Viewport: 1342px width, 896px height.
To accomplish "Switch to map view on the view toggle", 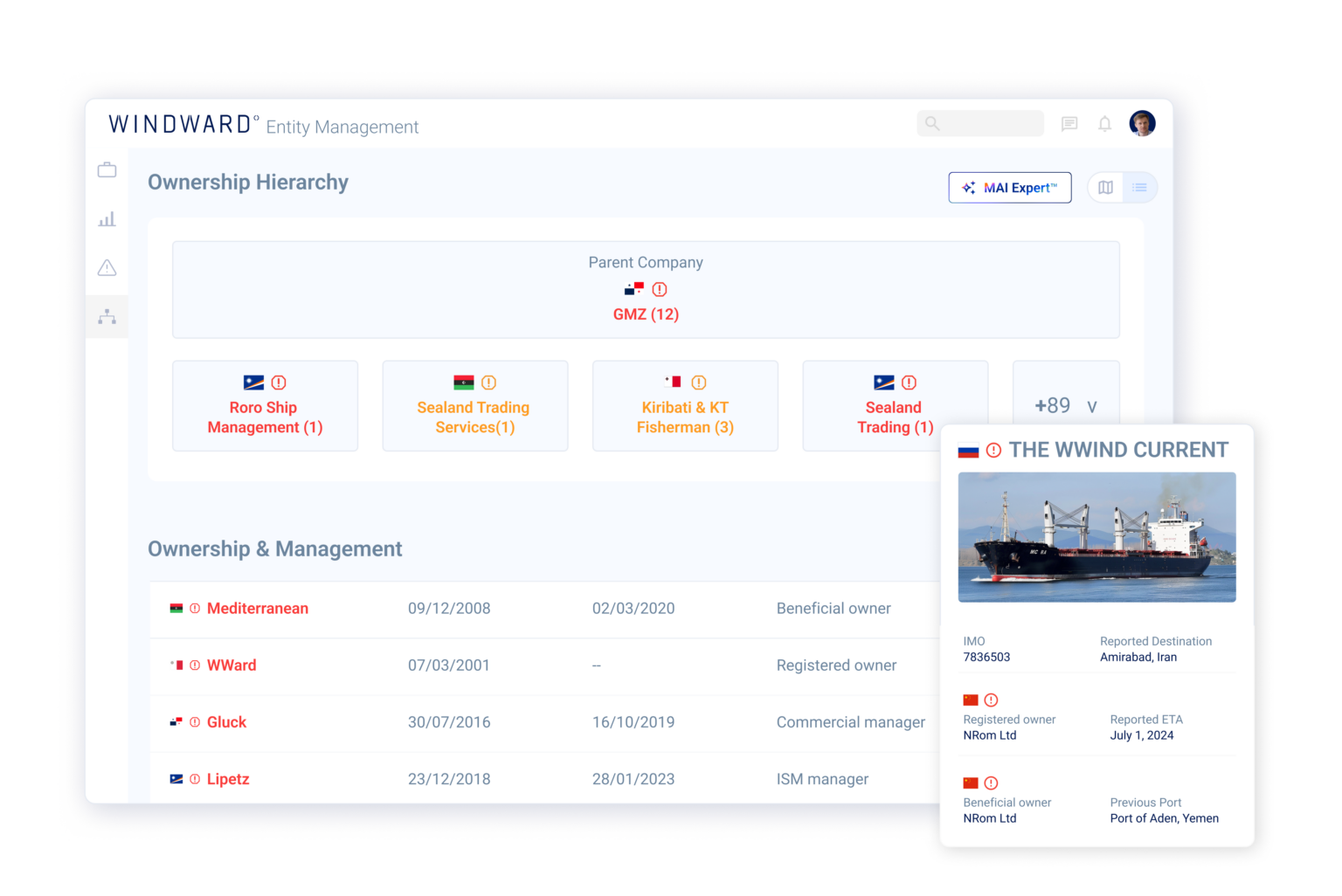I will point(1105,187).
